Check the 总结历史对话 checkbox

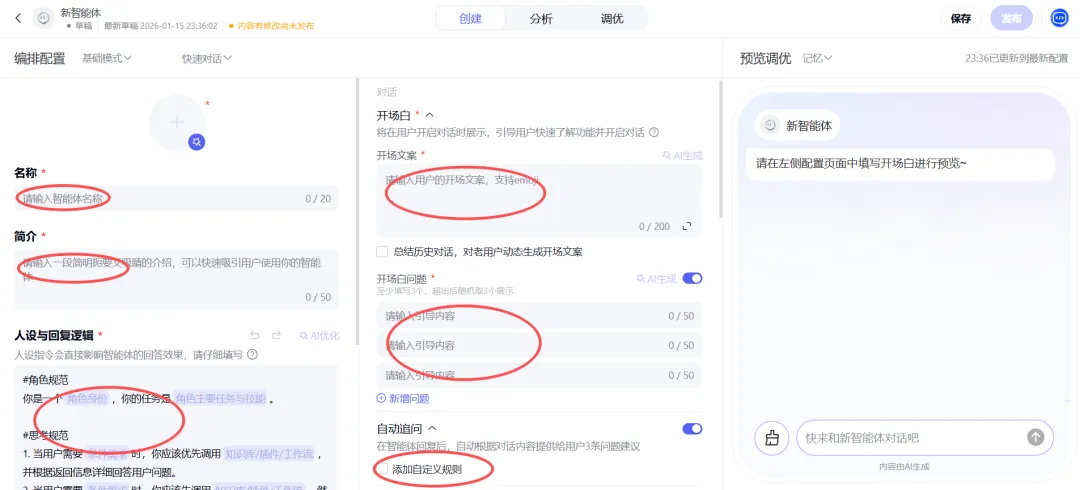[382, 252]
